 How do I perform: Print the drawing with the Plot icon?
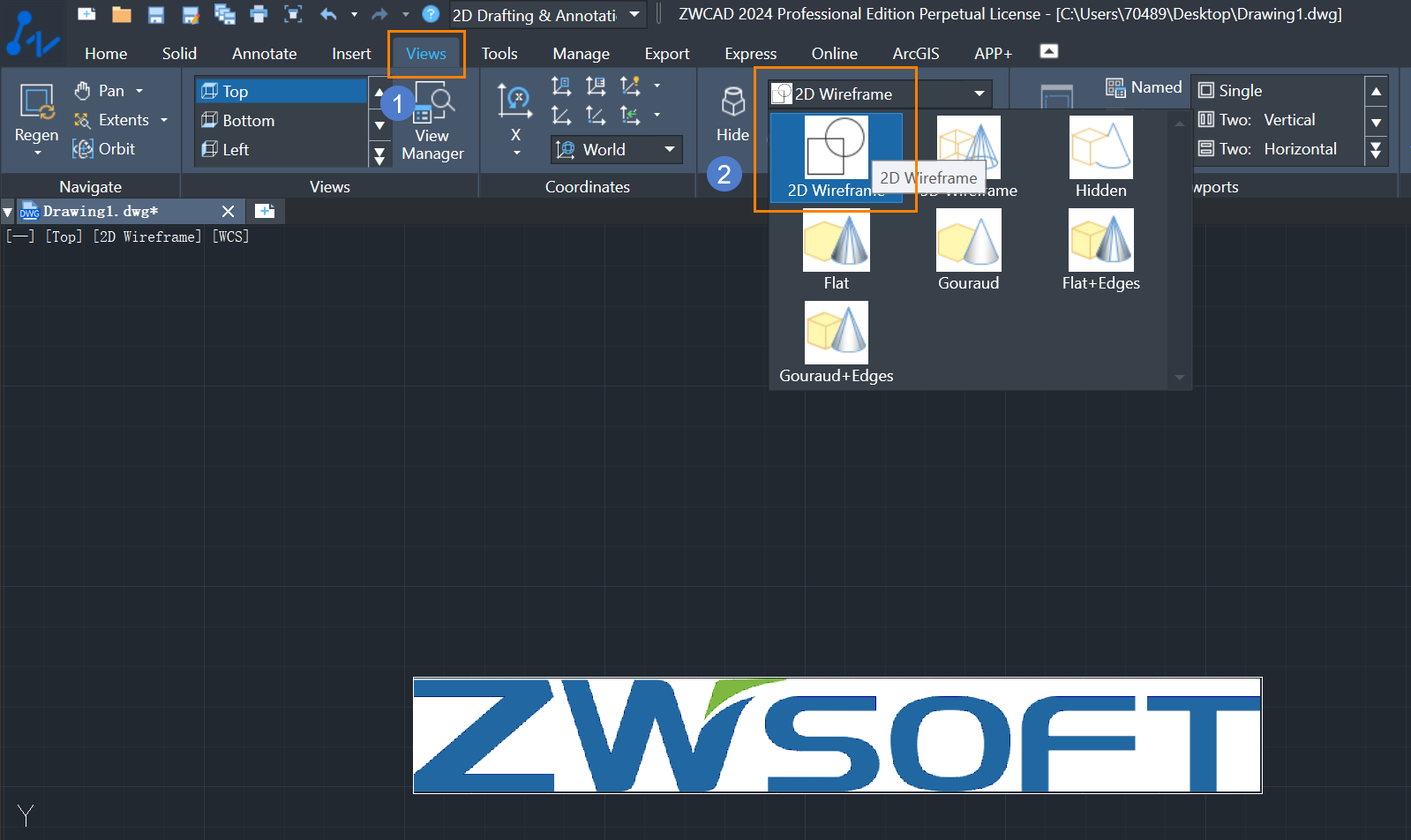[259, 14]
